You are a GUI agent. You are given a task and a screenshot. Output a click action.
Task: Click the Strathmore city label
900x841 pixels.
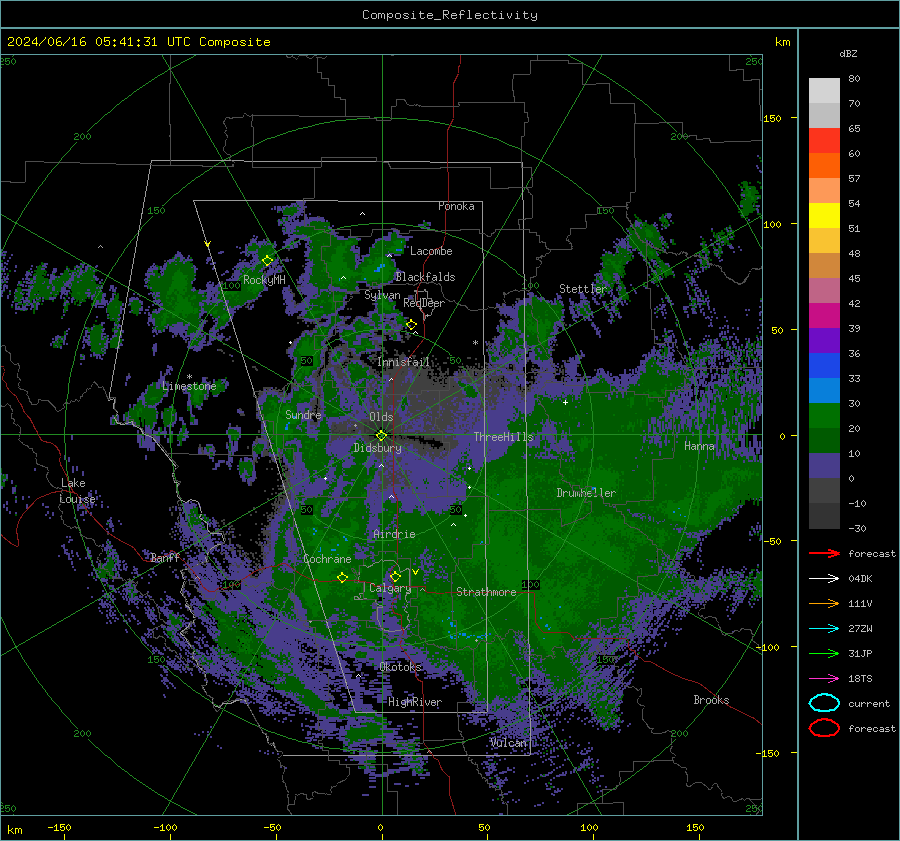tap(486, 592)
